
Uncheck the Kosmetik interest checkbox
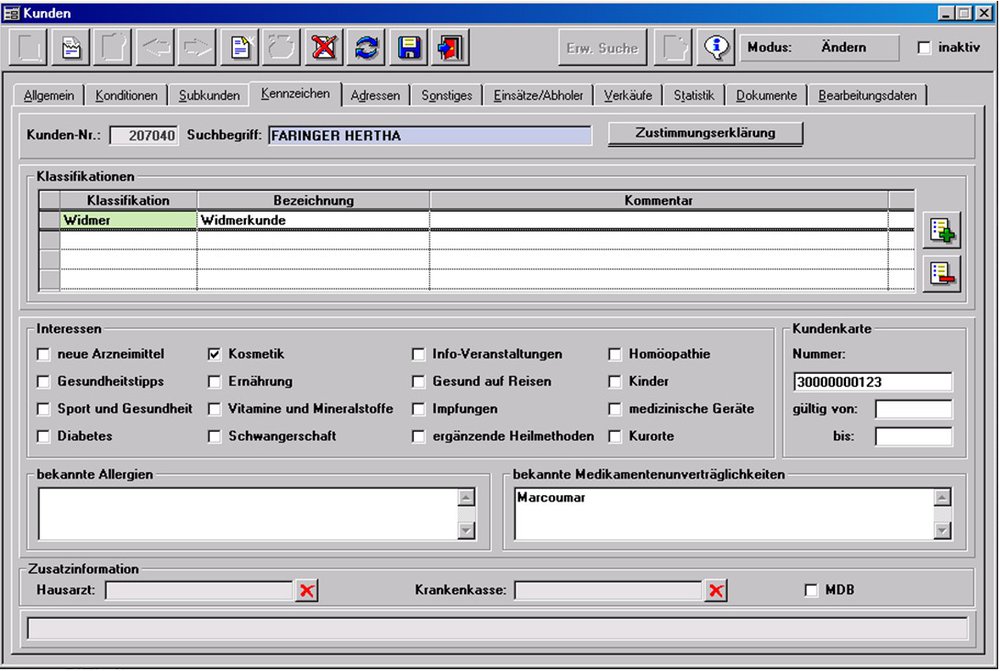(214, 354)
